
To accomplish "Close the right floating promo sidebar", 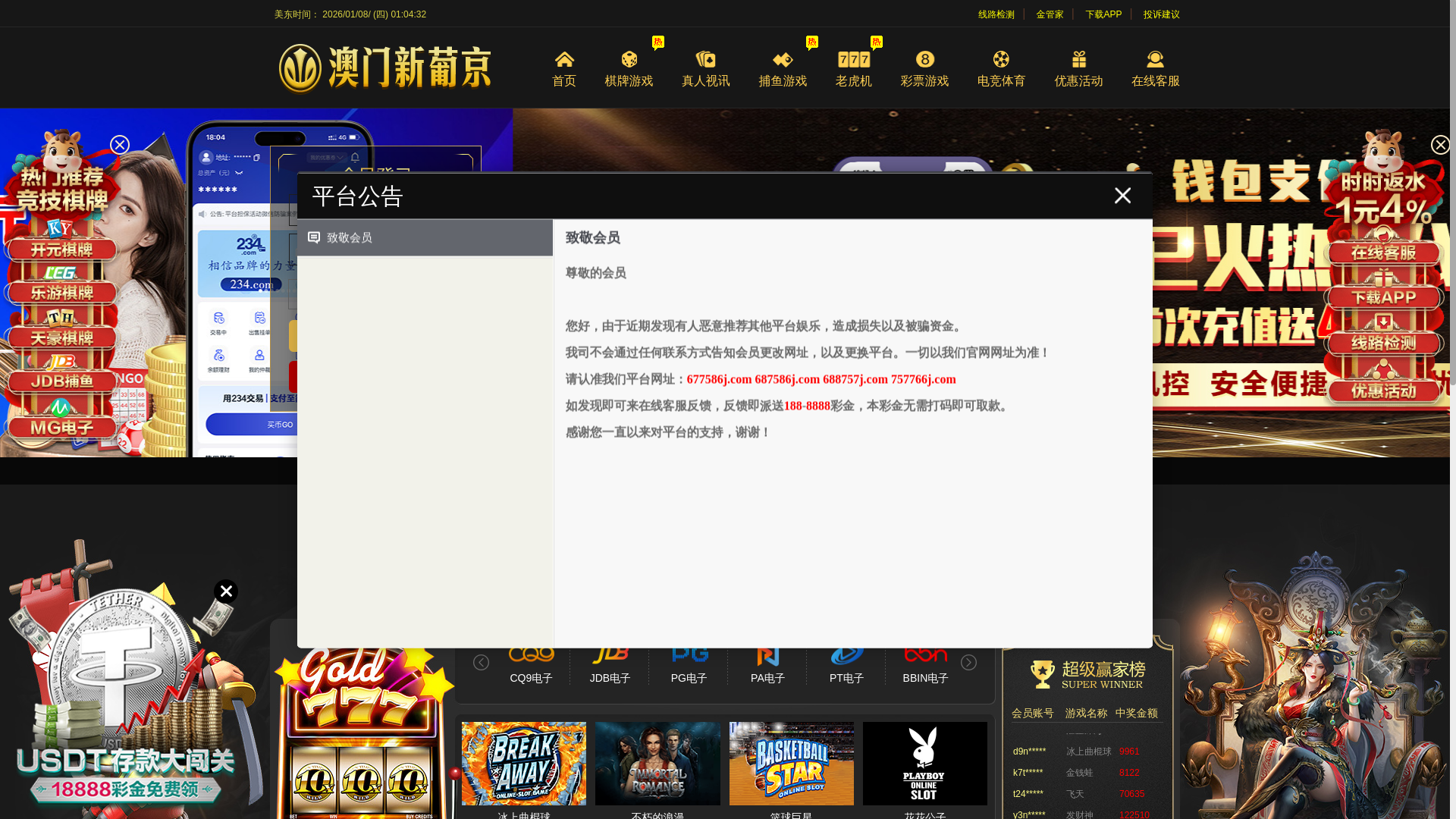I will coord(1440,145).
